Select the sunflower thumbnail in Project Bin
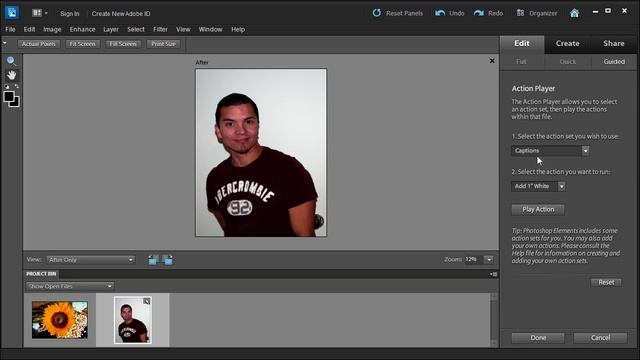 60,320
